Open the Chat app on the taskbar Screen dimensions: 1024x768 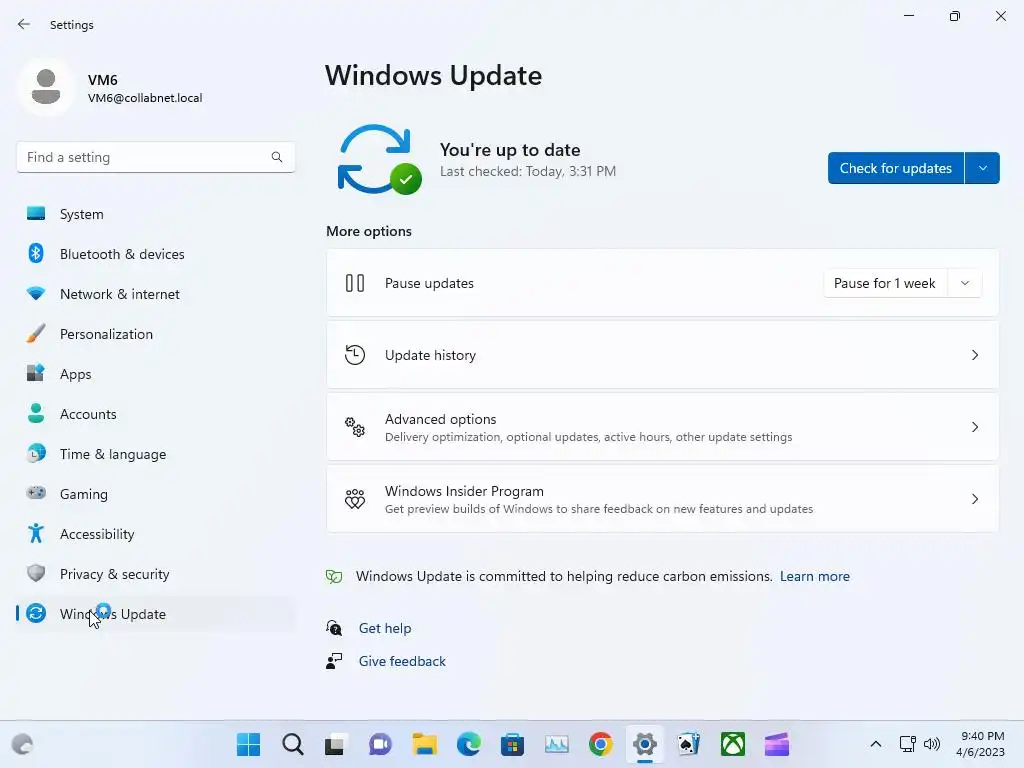pos(380,744)
